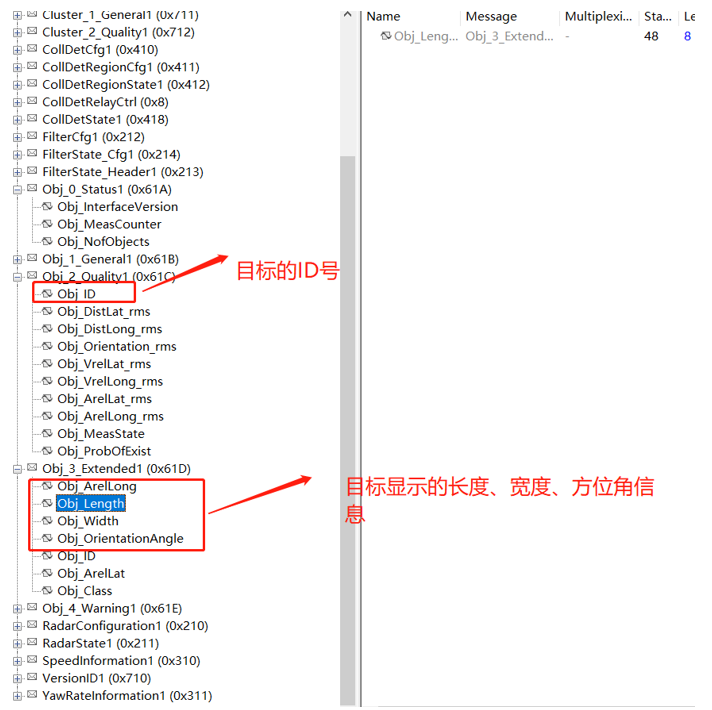Screen dimensions: 712x710
Task: Collapse the Obj_3_Extended1 tree node
Action: [x=17, y=469]
